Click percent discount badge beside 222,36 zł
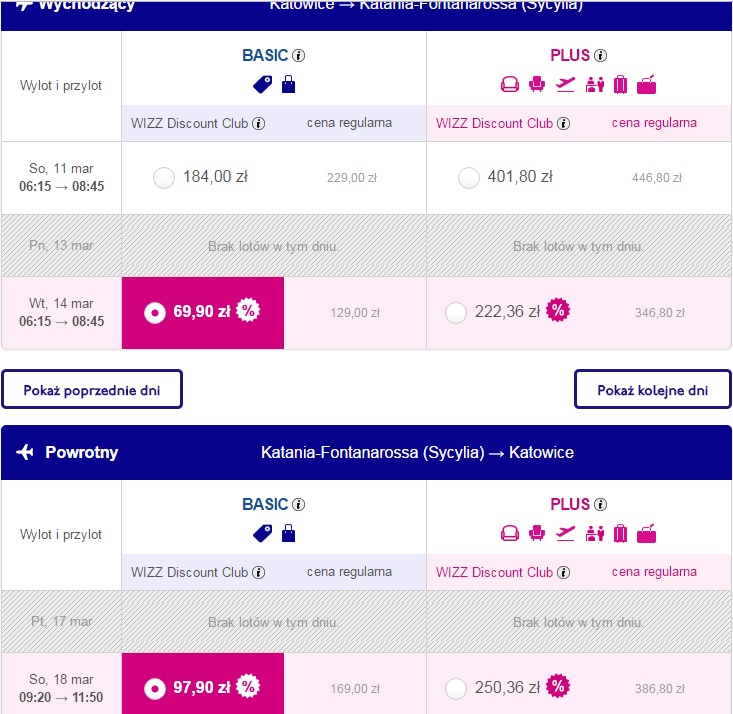733x714 pixels. (558, 310)
